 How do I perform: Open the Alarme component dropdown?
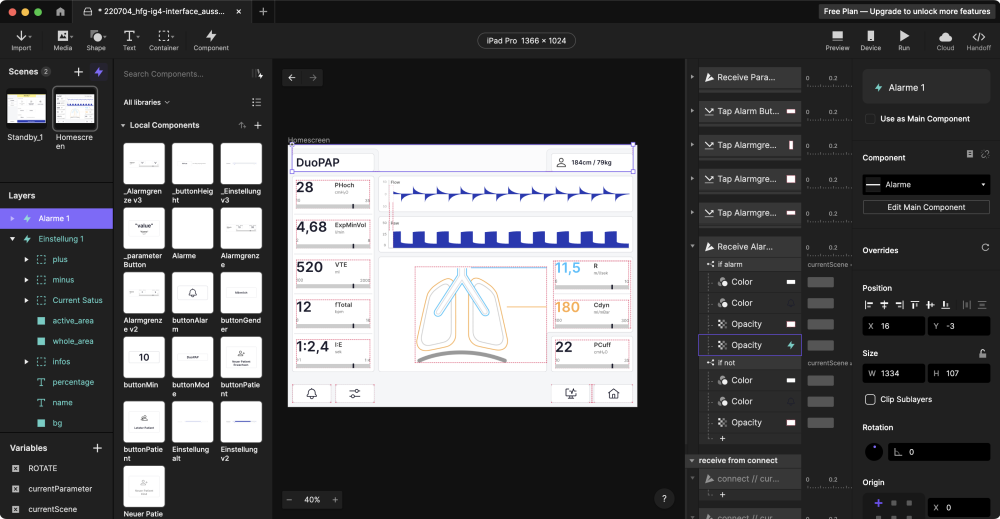coord(925,185)
